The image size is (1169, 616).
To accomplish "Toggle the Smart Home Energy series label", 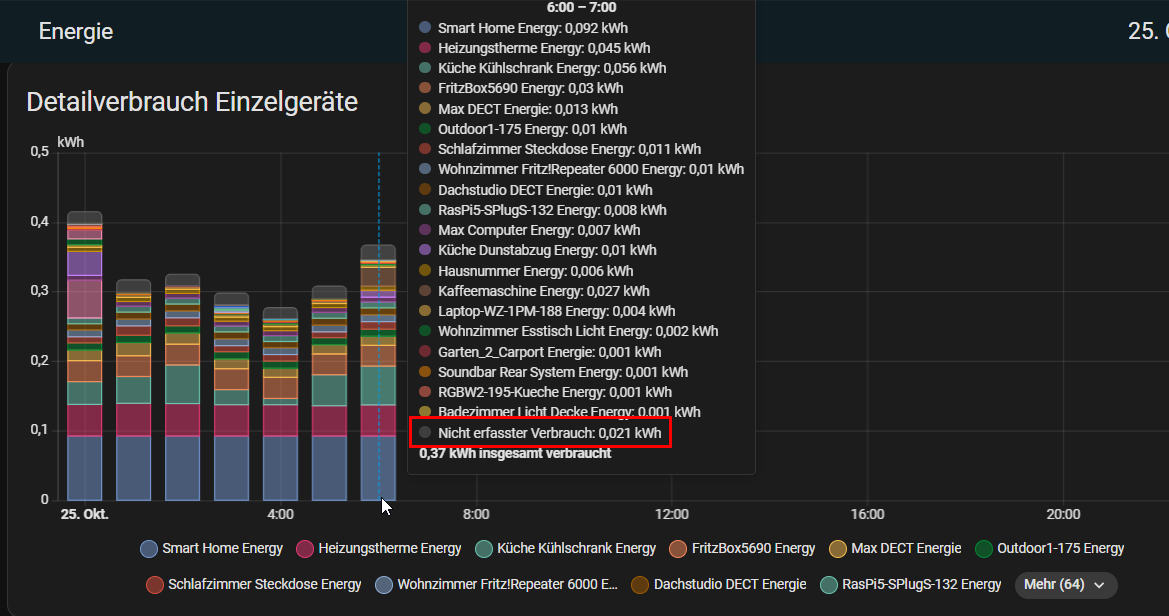I will (x=222, y=549).
